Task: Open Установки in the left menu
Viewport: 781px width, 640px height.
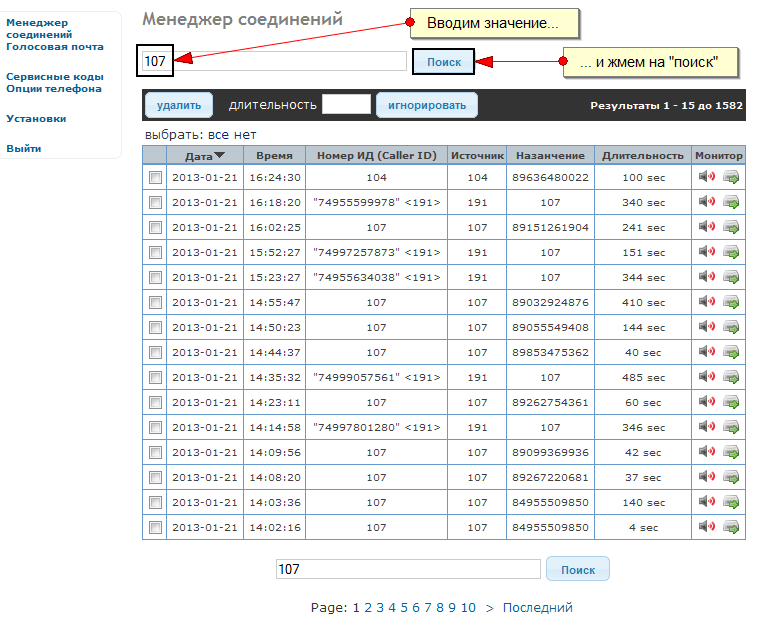Action: click(36, 118)
